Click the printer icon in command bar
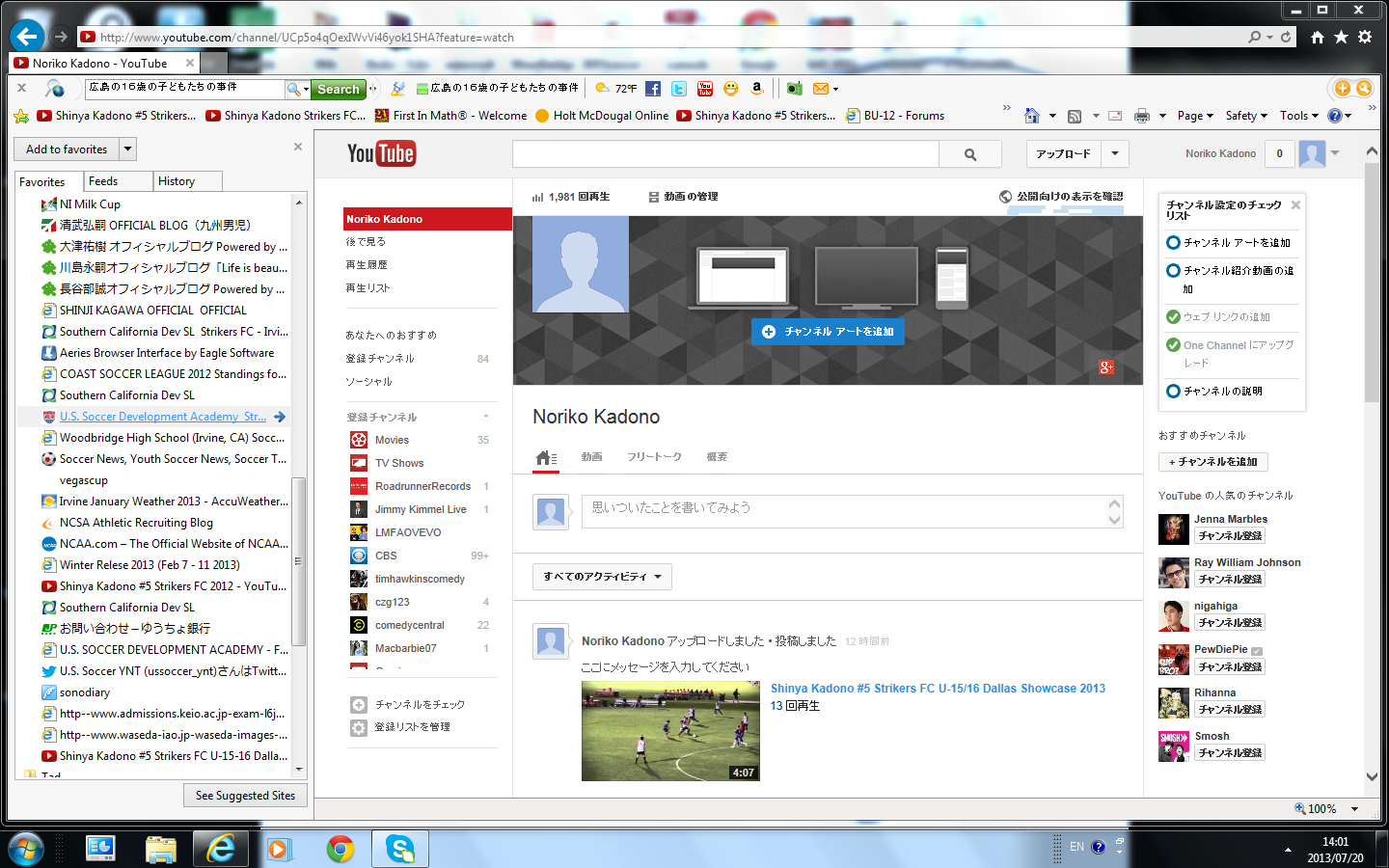 pyautogui.click(x=1142, y=116)
